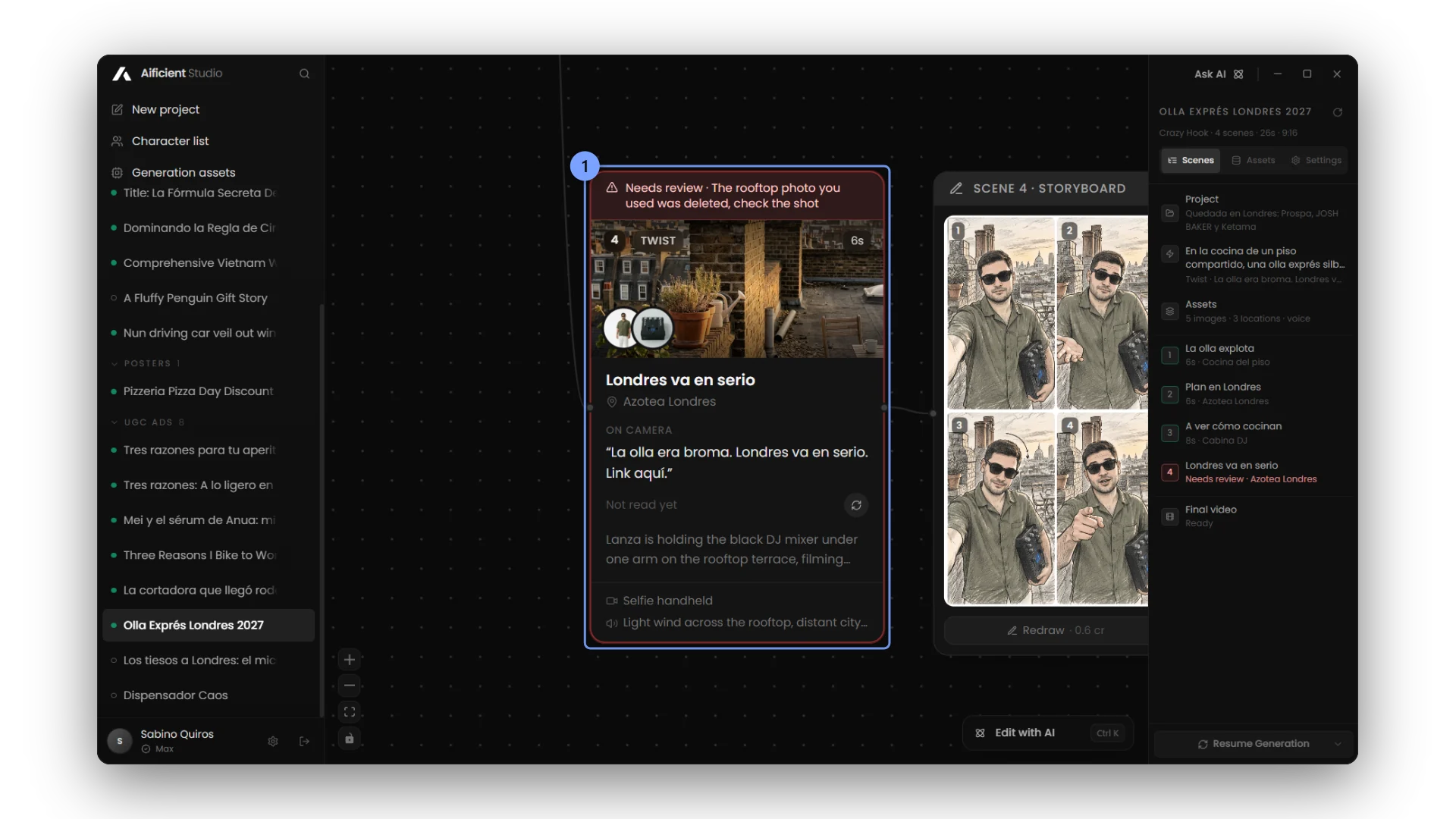1456x819 pixels.
Task: Zoom in on the canvas with the plus button
Action: [350, 660]
